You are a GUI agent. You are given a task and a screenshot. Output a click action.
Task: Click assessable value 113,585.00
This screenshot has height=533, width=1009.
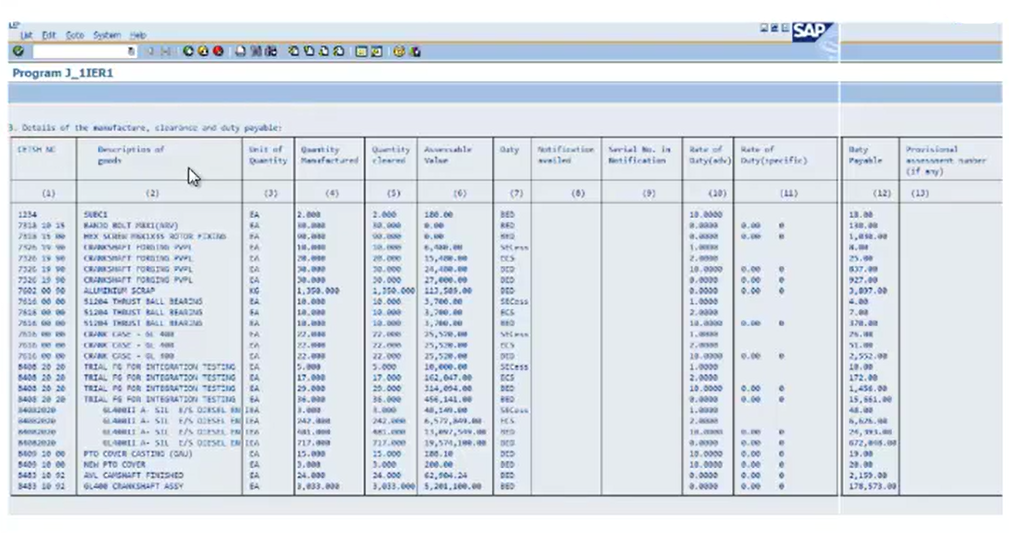click(448, 290)
